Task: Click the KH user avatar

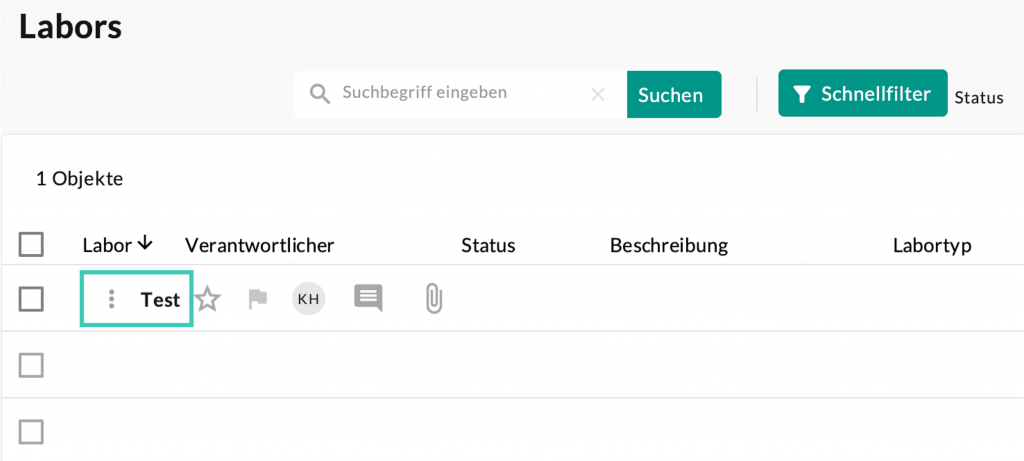Action: [x=308, y=299]
